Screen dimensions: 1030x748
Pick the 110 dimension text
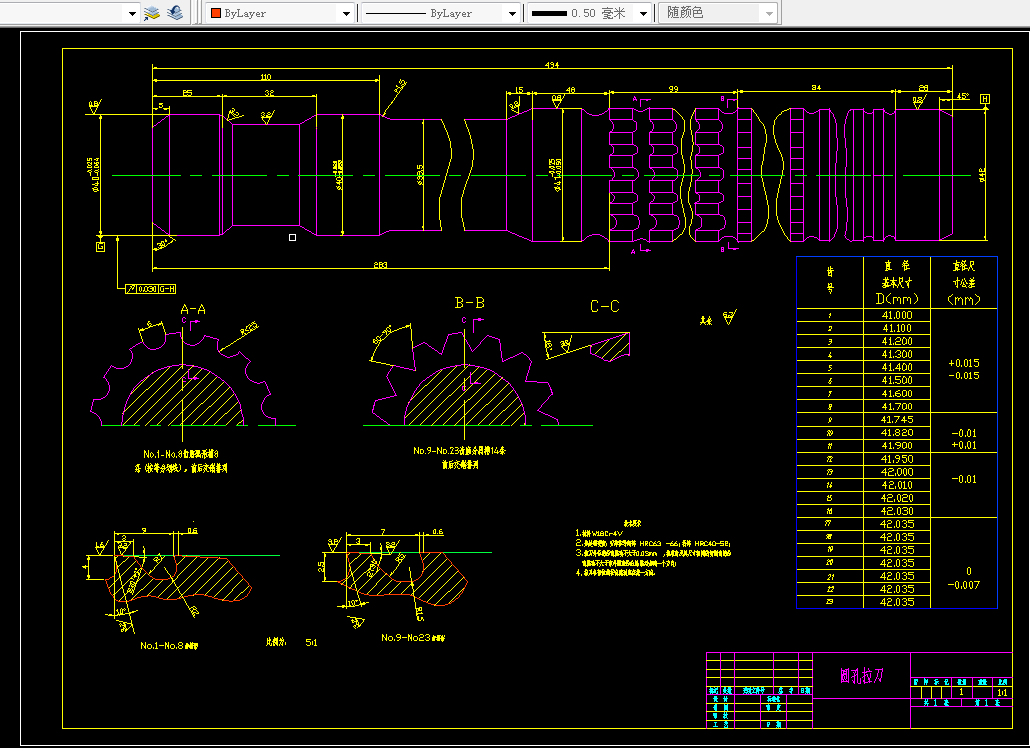click(265, 77)
